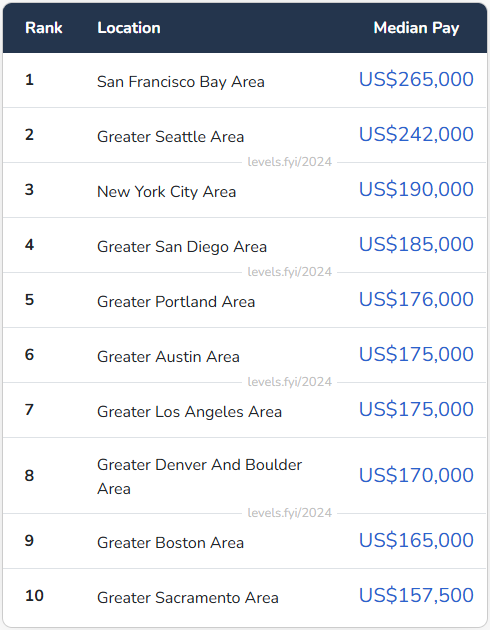490x630 pixels.
Task: Click the US$185,000 median pay
Action: [416, 245]
